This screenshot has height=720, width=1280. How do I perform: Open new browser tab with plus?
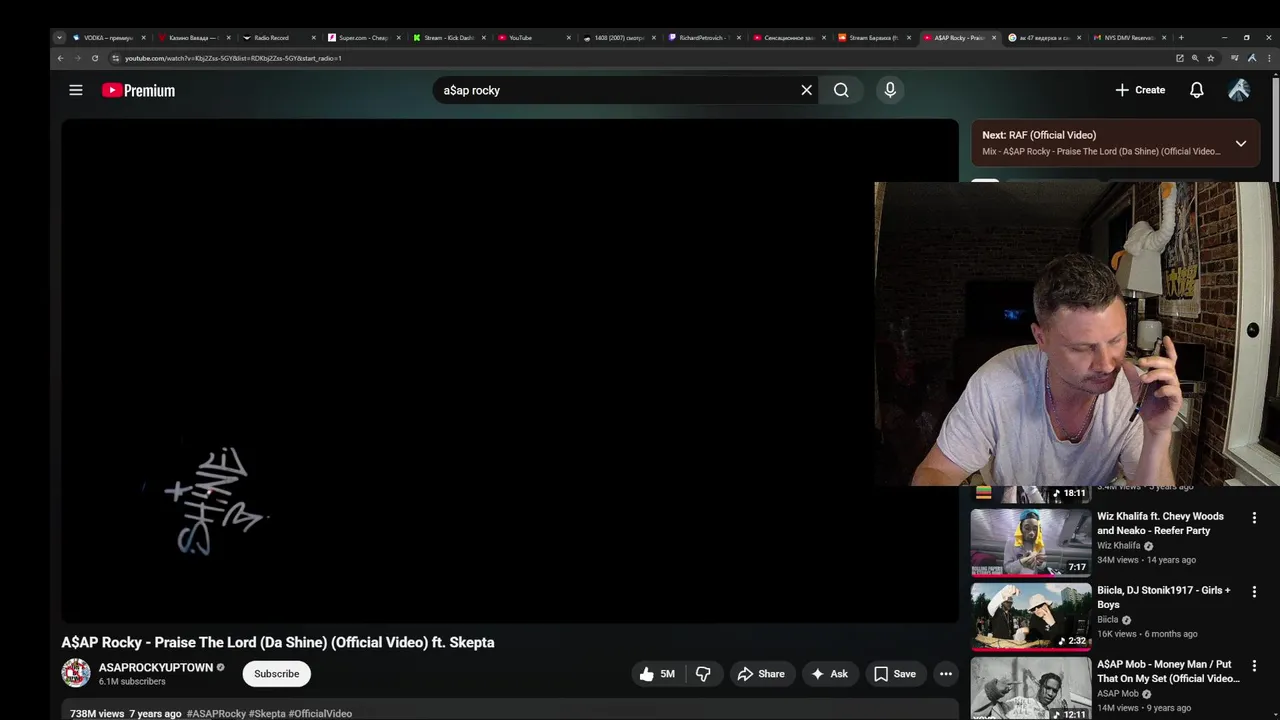point(1181,38)
